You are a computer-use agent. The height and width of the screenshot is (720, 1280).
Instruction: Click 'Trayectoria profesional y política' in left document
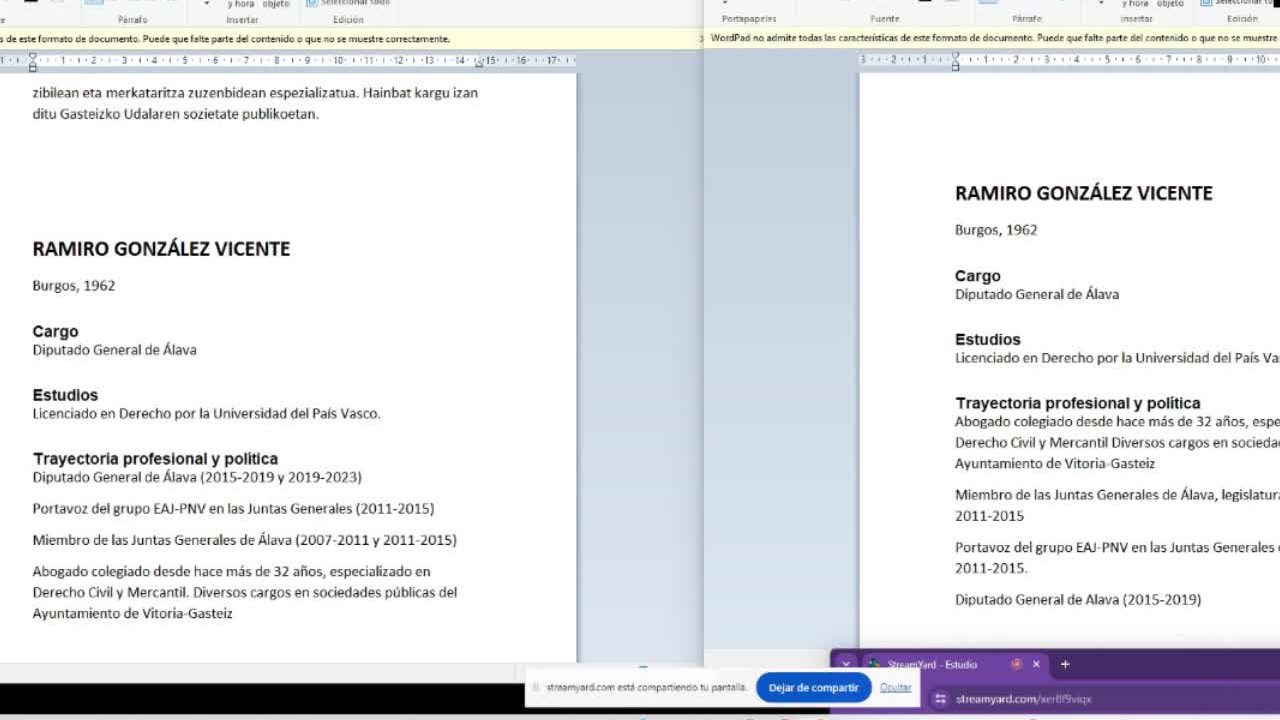[x=155, y=459]
